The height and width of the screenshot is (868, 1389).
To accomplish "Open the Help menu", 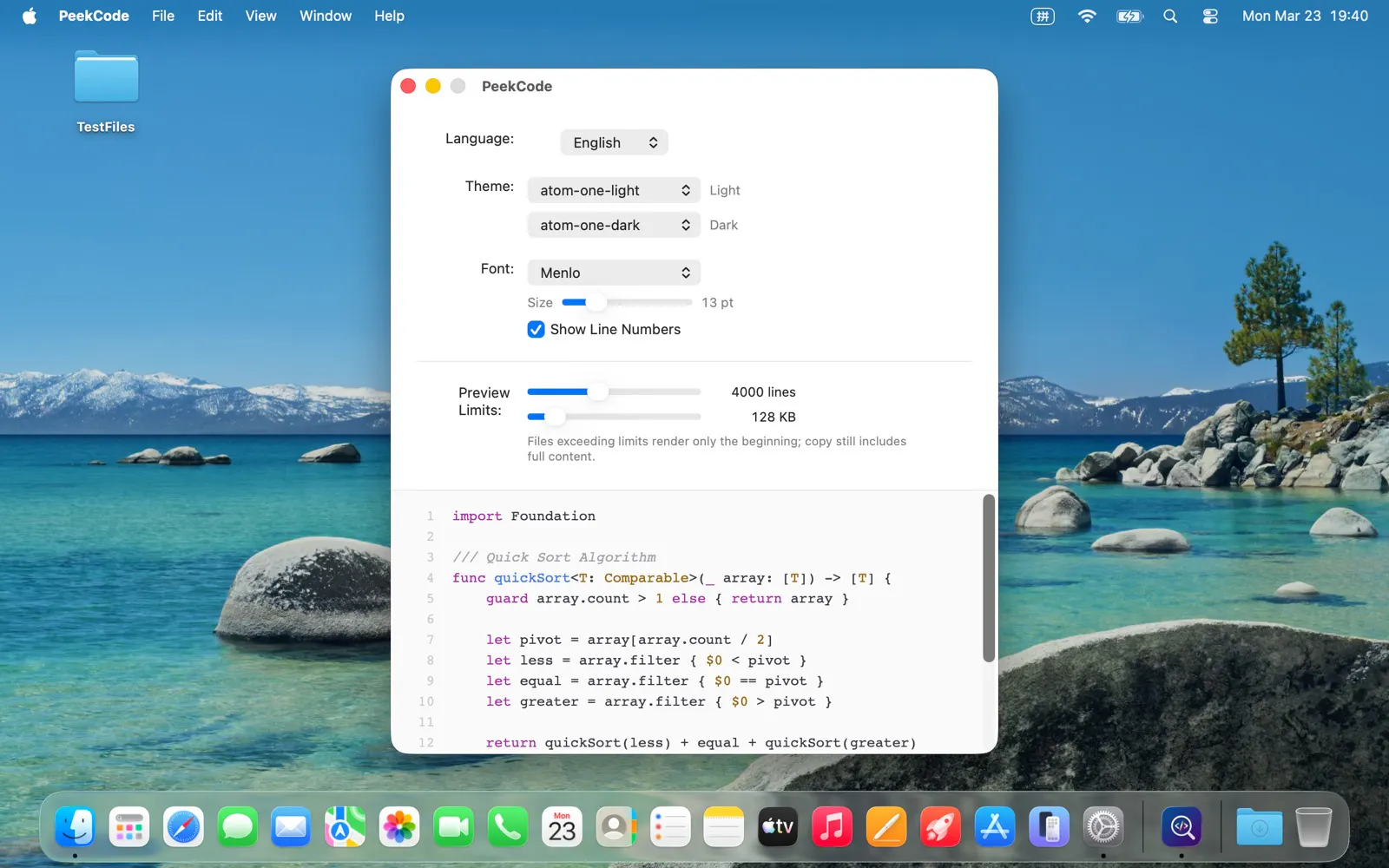I will pyautogui.click(x=389, y=16).
